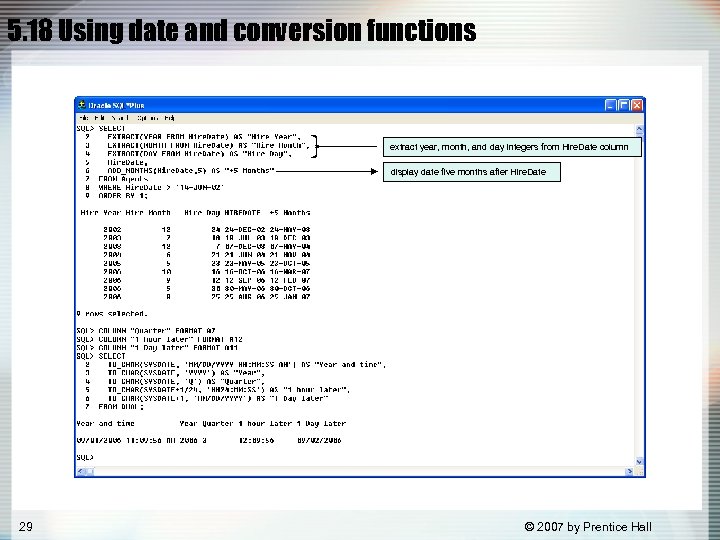This screenshot has height=540, width=720.
Task: Open the Search menu in SQL*Plus
Action: click(121, 118)
